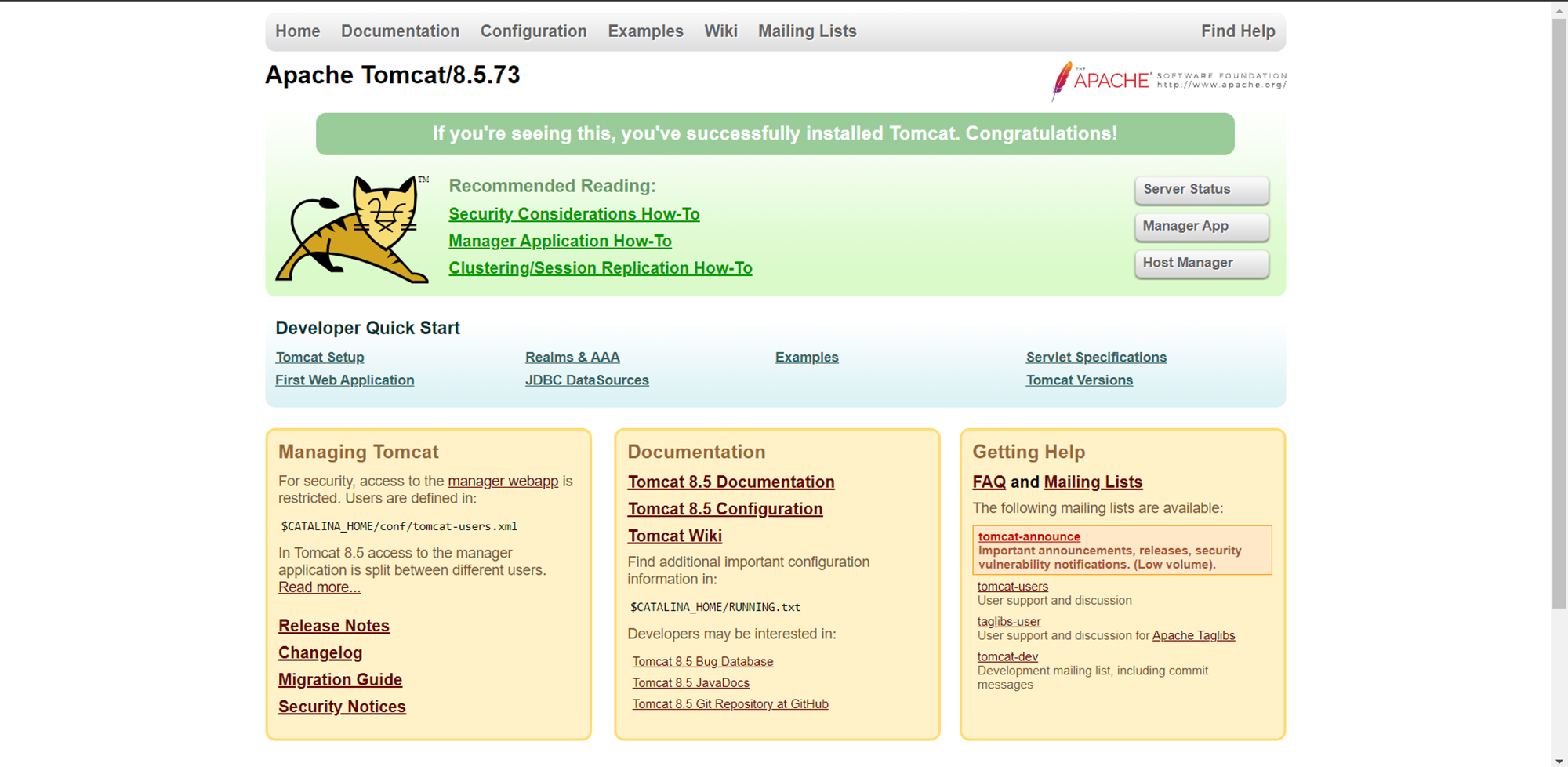This screenshot has width=1568, height=767.
Task: Go to Configuration in the top nav
Action: (533, 31)
